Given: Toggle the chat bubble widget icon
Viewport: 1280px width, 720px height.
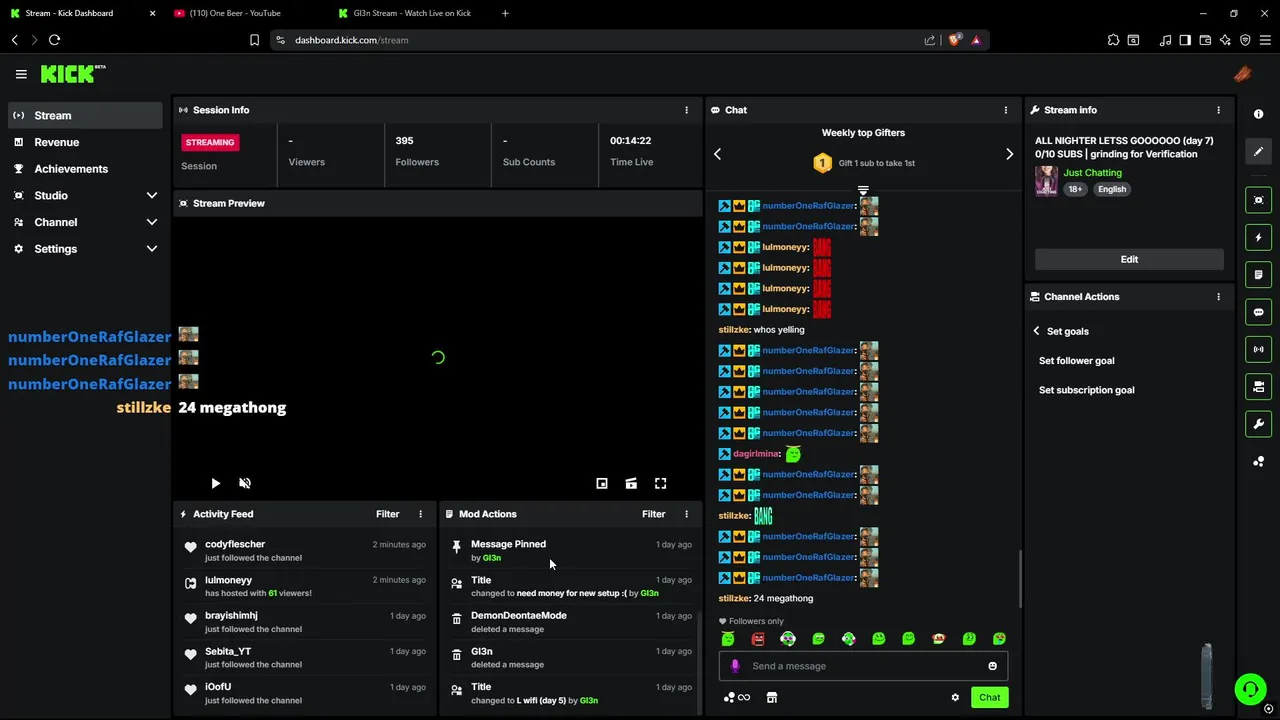Looking at the screenshot, I should point(1258,312).
